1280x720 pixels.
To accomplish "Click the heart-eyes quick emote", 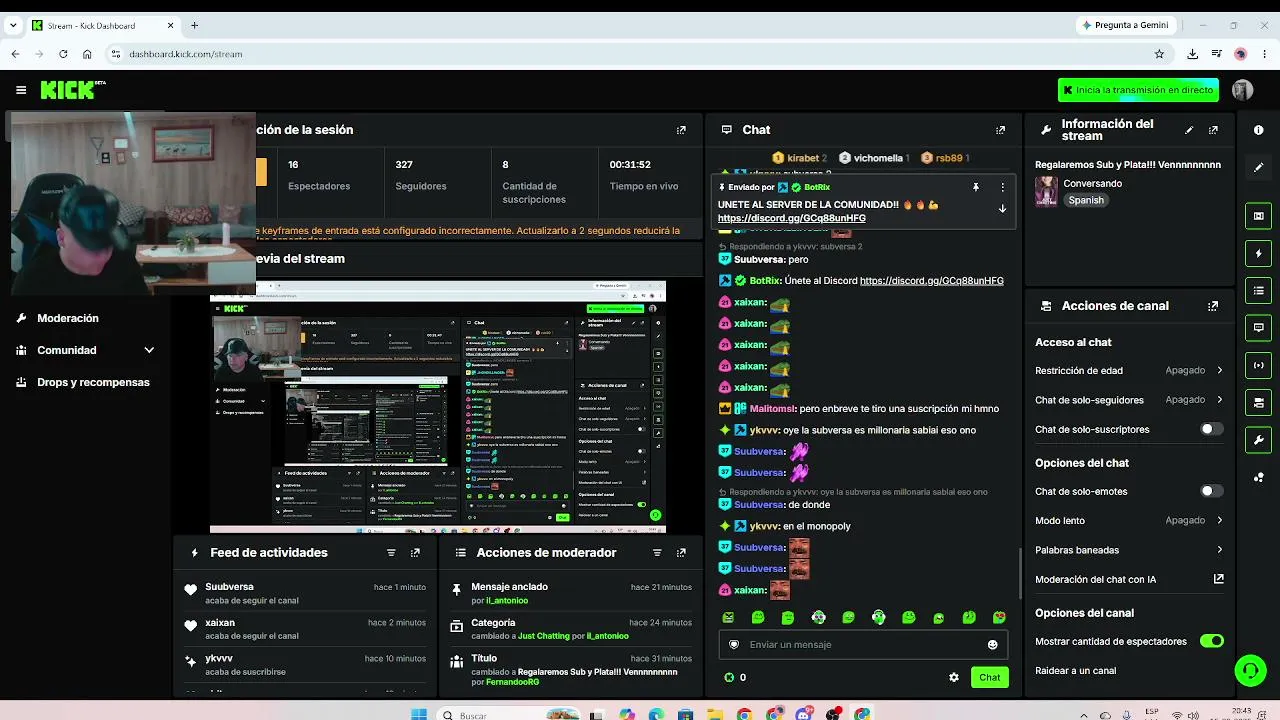I will tap(999, 618).
